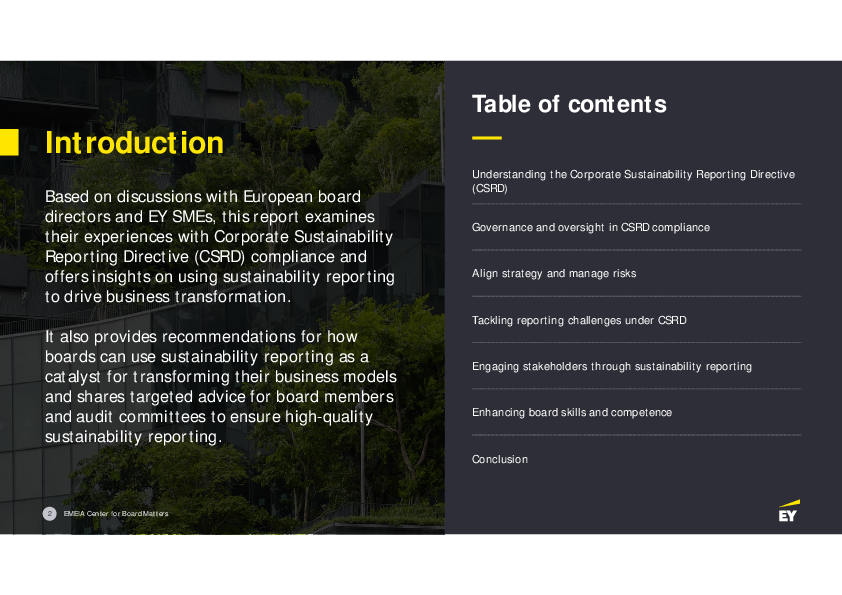This screenshot has width=842, height=595.
Task: Click the Tackling reporting challenges under CSRD entry
Action: (x=579, y=320)
